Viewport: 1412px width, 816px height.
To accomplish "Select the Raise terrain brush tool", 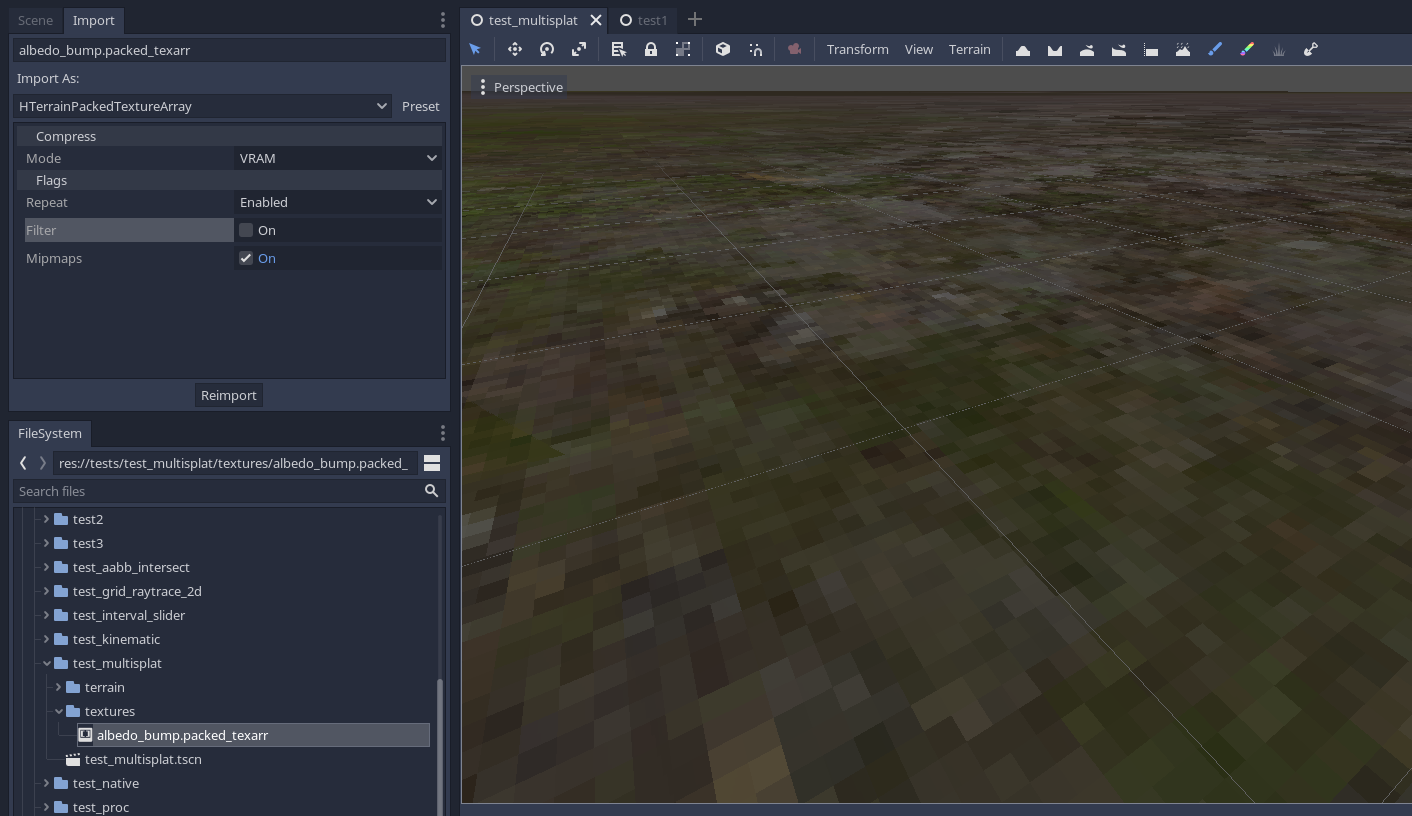I will [x=1022, y=49].
